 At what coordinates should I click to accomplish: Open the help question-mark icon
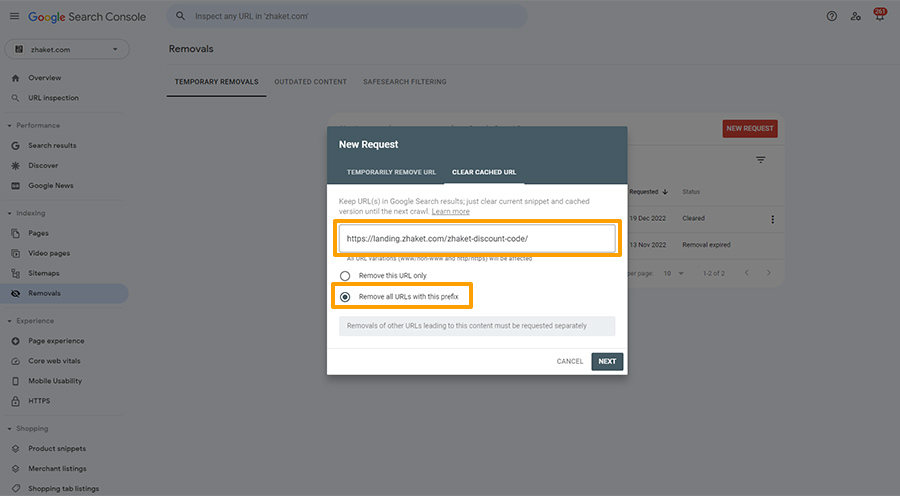click(831, 16)
